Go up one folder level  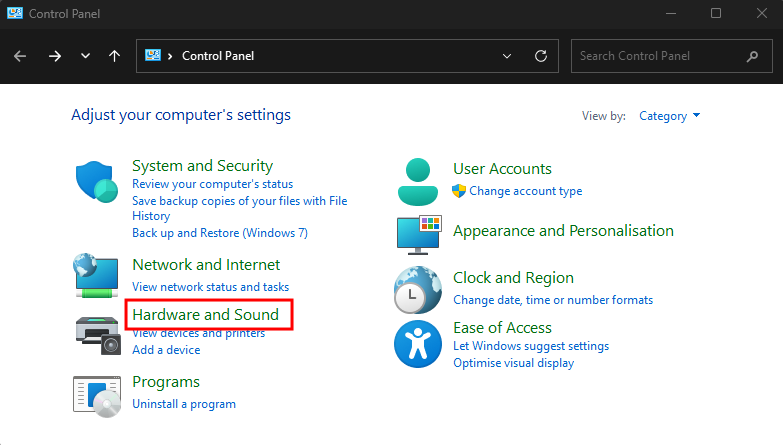[x=114, y=56]
